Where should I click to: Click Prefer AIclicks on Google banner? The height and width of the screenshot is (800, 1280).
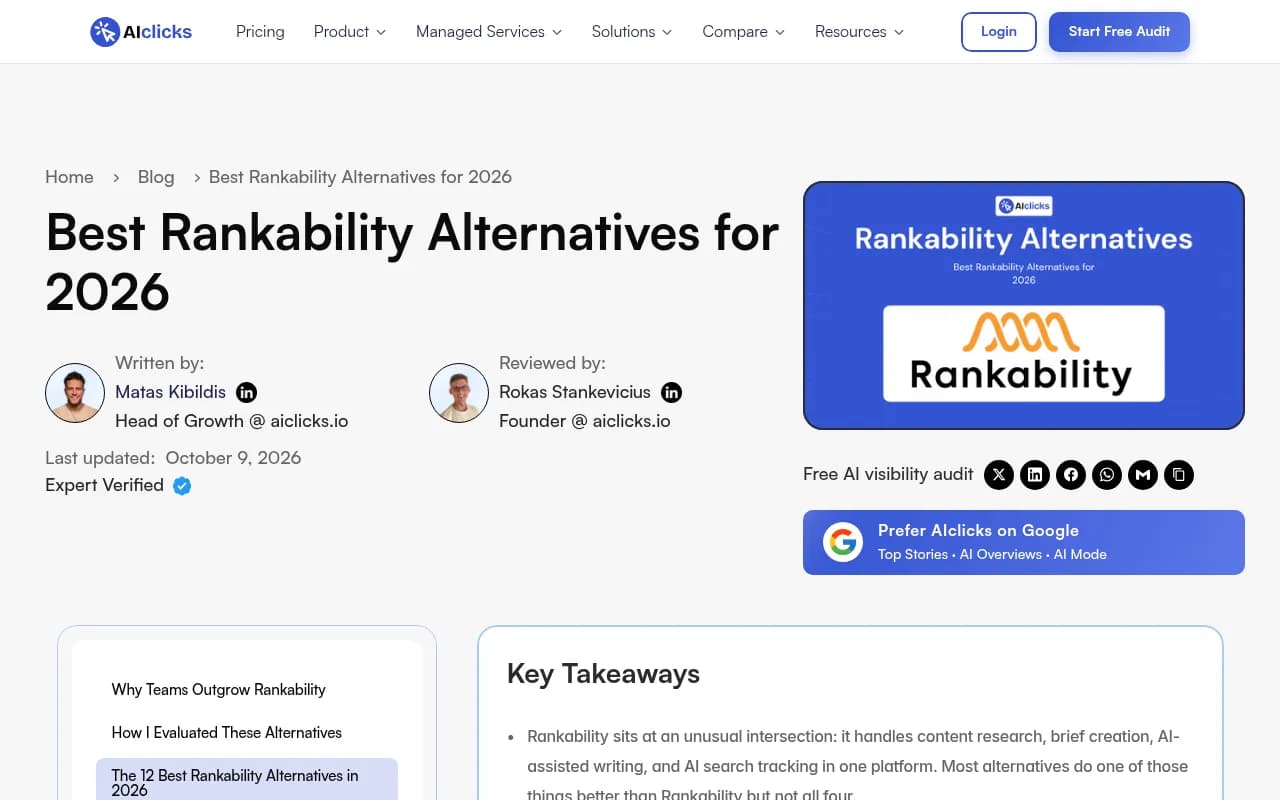pyautogui.click(x=1024, y=542)
